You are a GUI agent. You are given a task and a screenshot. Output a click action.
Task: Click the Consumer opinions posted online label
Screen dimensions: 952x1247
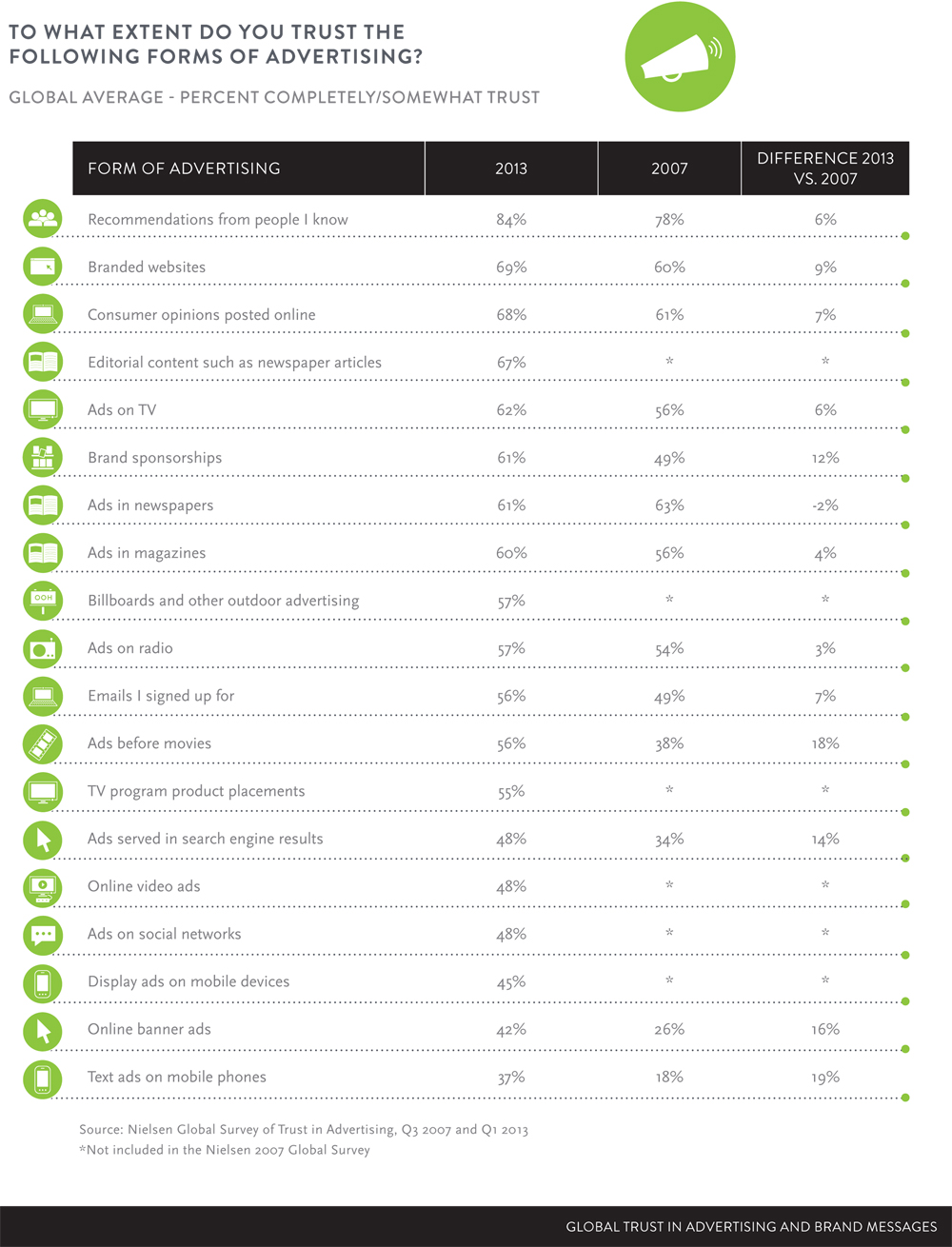pyautogui.click(x=201, y=315)
